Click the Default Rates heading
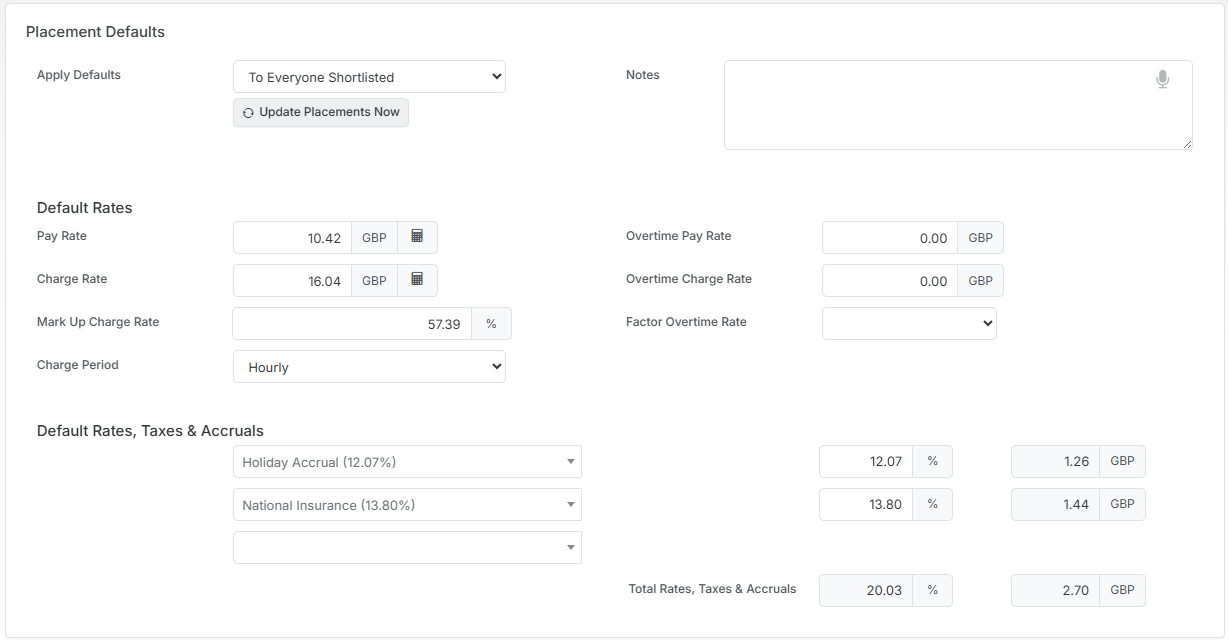The image size is (1228, 640). click(x=85, y=208)
